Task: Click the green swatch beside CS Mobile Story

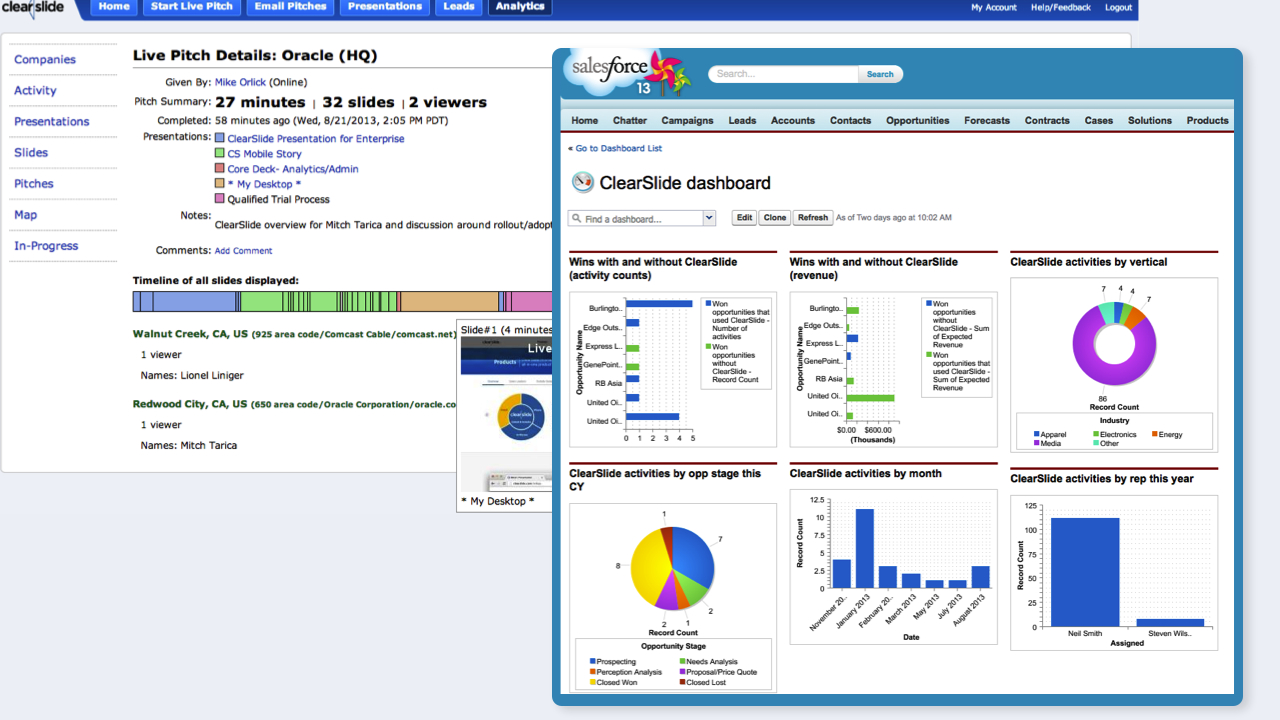Action: point(220,154)
